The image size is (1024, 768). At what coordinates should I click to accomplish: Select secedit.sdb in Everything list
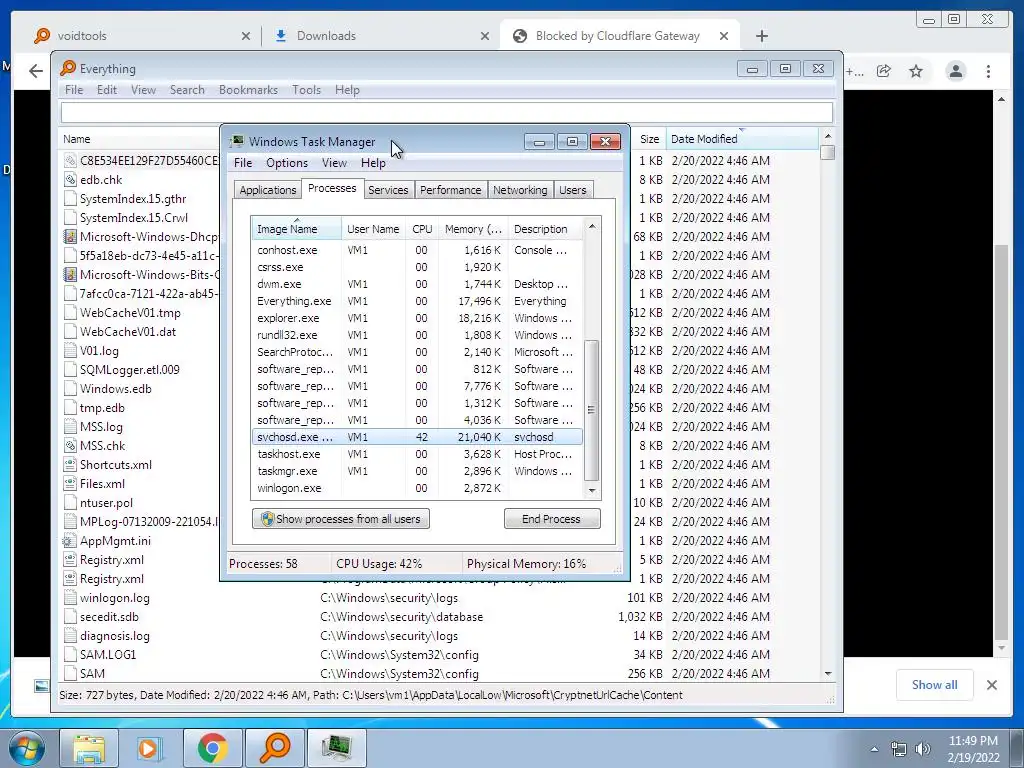[109, 617]
